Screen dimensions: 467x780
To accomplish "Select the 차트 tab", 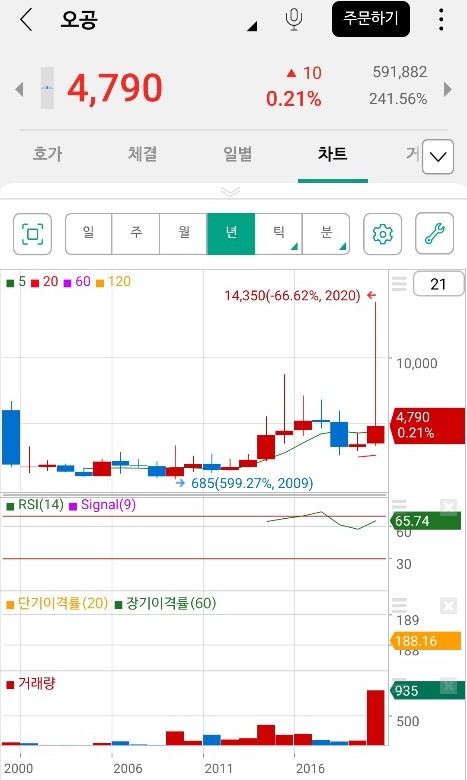I will (332, 153).
